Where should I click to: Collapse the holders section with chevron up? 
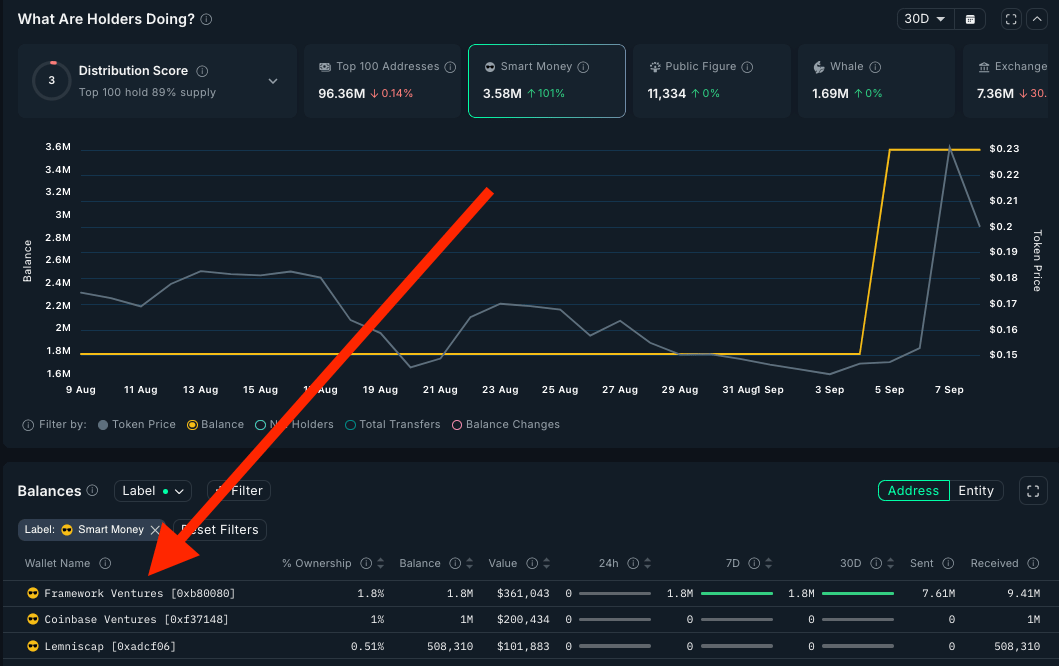click(1035, 19)
